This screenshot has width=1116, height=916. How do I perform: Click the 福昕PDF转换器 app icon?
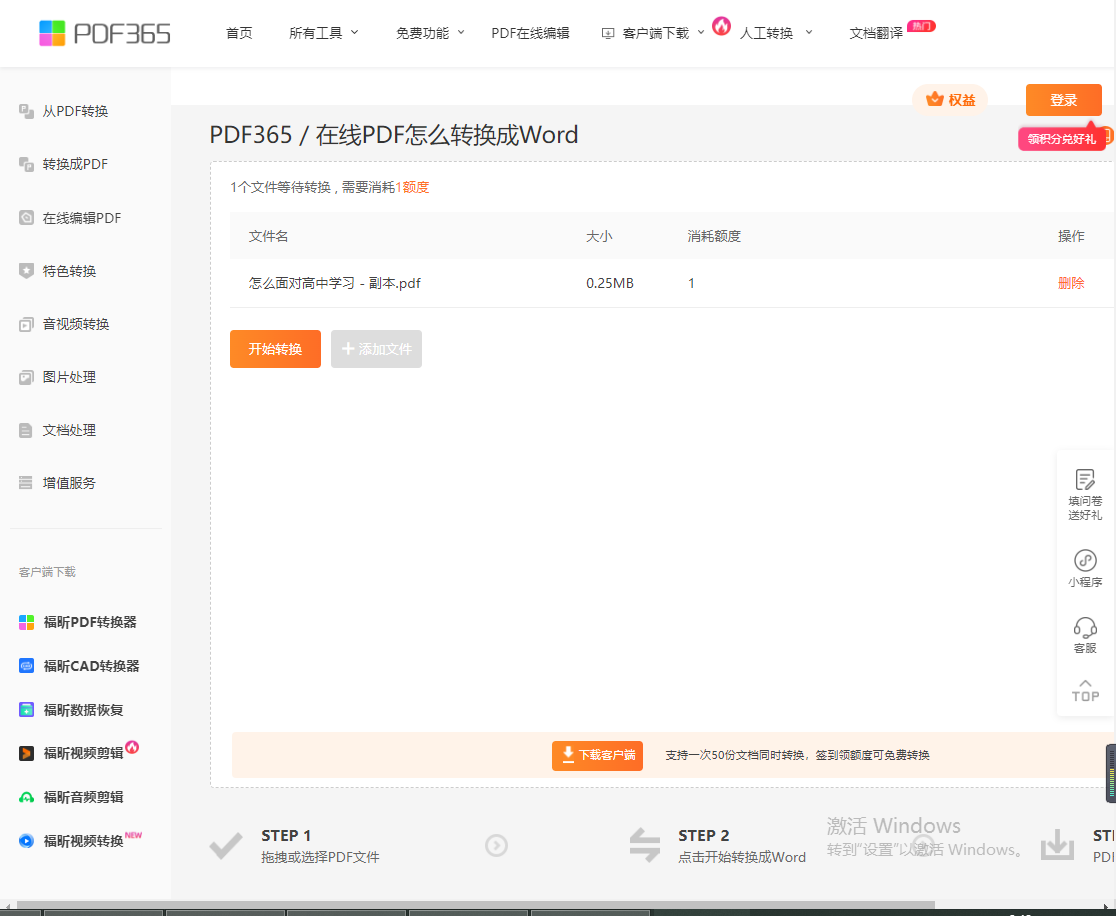click(x=26, y=623)
